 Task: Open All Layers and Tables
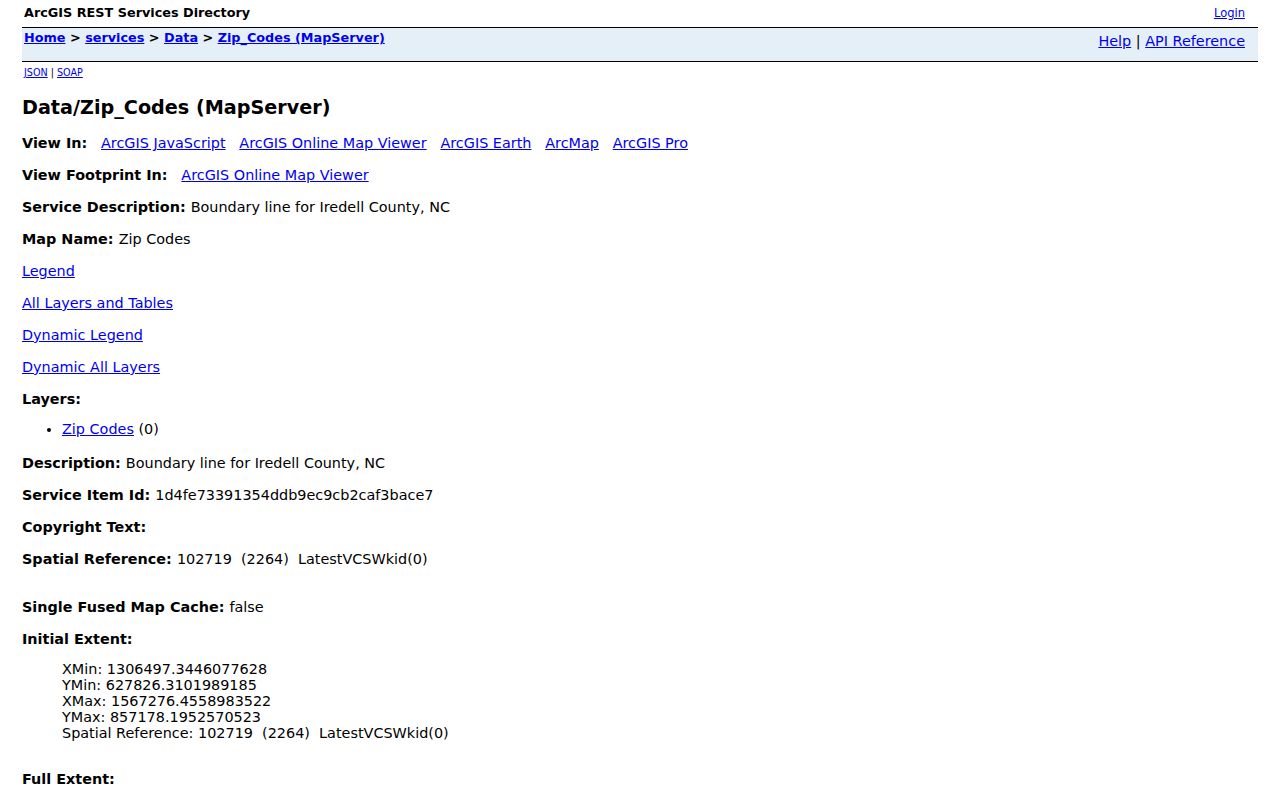point(97,303)
